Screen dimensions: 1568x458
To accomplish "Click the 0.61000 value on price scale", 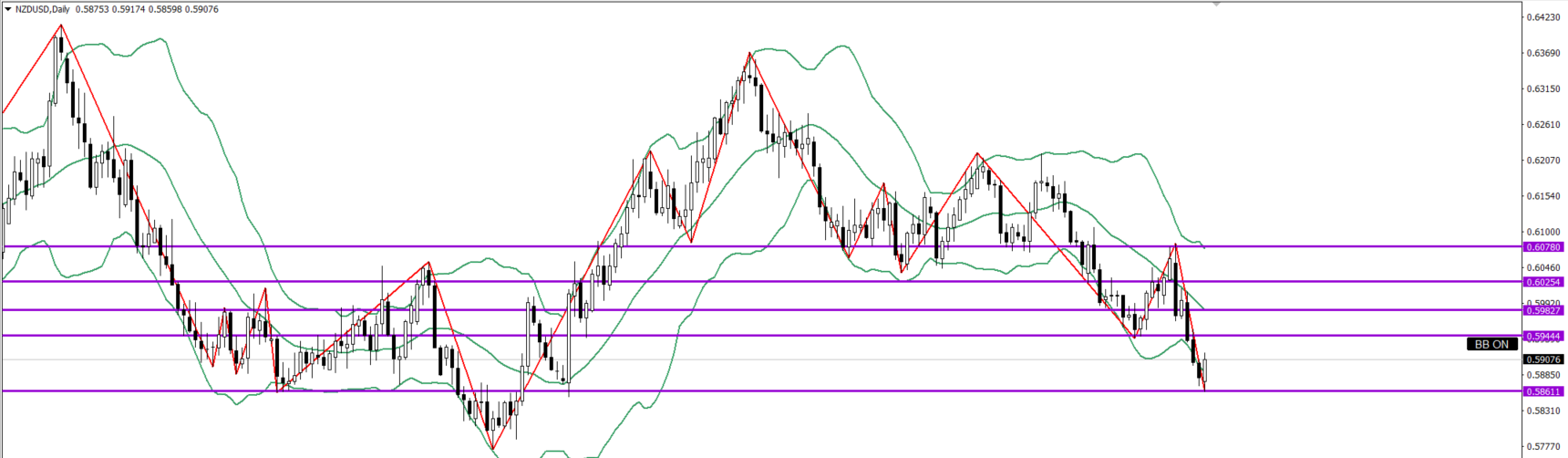I will [1542, 232].
